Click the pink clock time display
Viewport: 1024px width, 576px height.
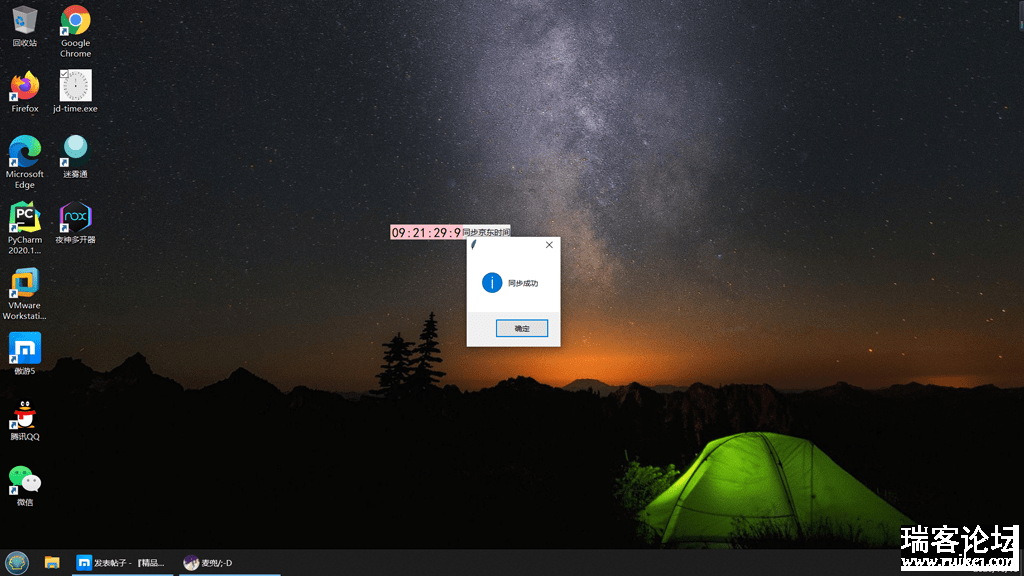pos(426,232)
